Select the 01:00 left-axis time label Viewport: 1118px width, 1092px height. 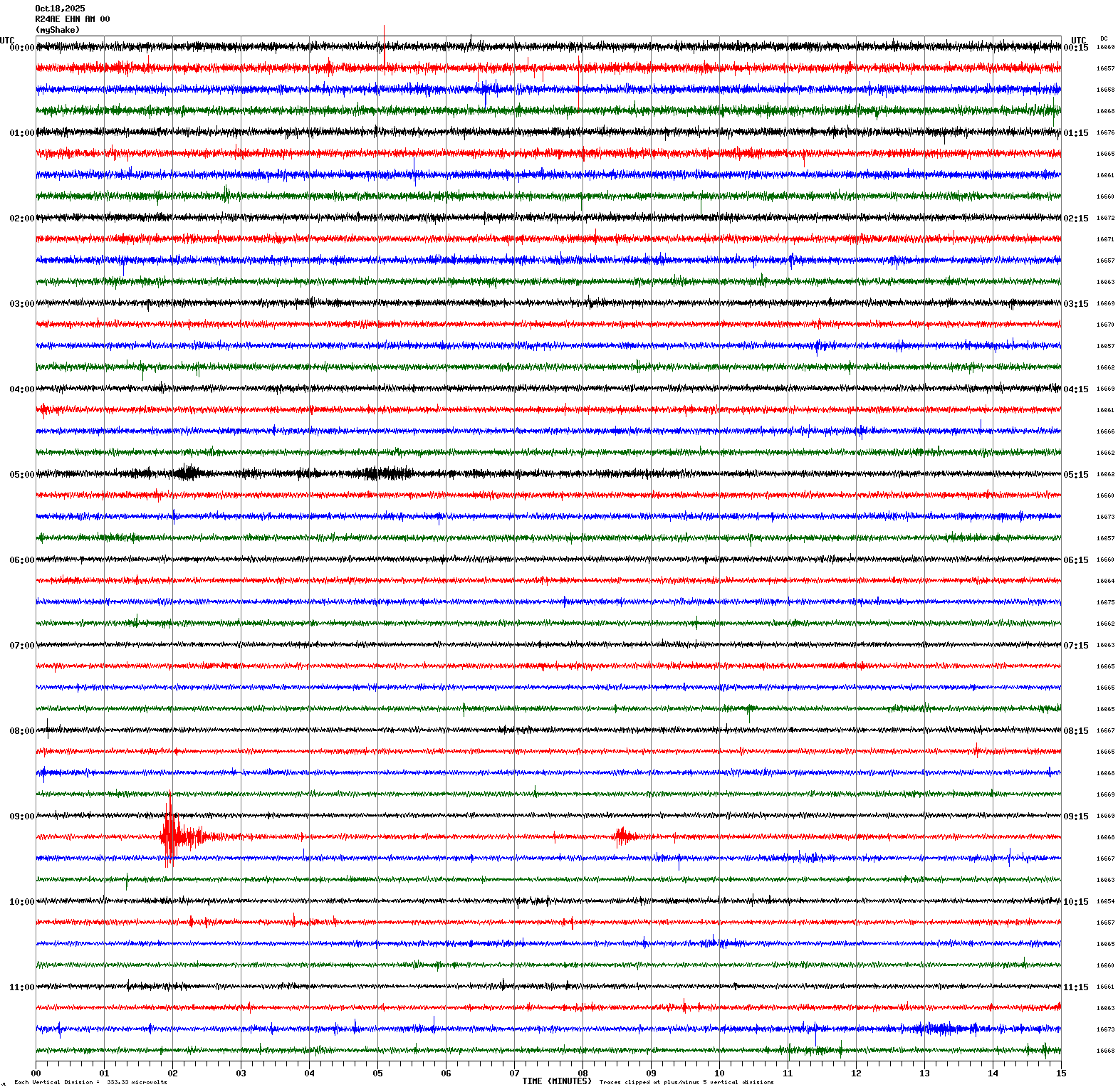pos(21,133)
